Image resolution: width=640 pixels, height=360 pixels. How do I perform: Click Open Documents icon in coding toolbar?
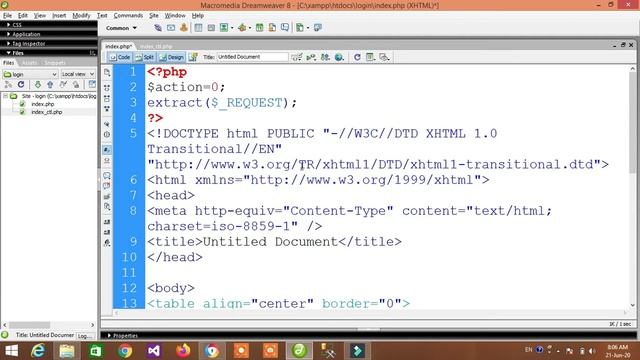pyautogui.click(x=107, y=73)
